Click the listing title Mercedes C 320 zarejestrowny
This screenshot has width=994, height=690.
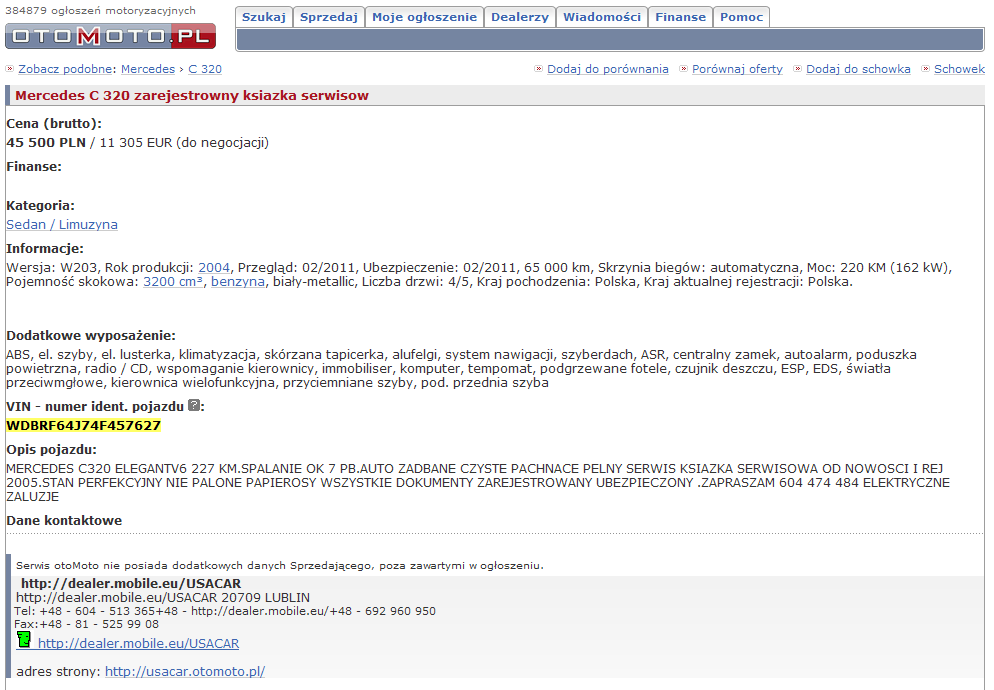(x=192, y=96)
